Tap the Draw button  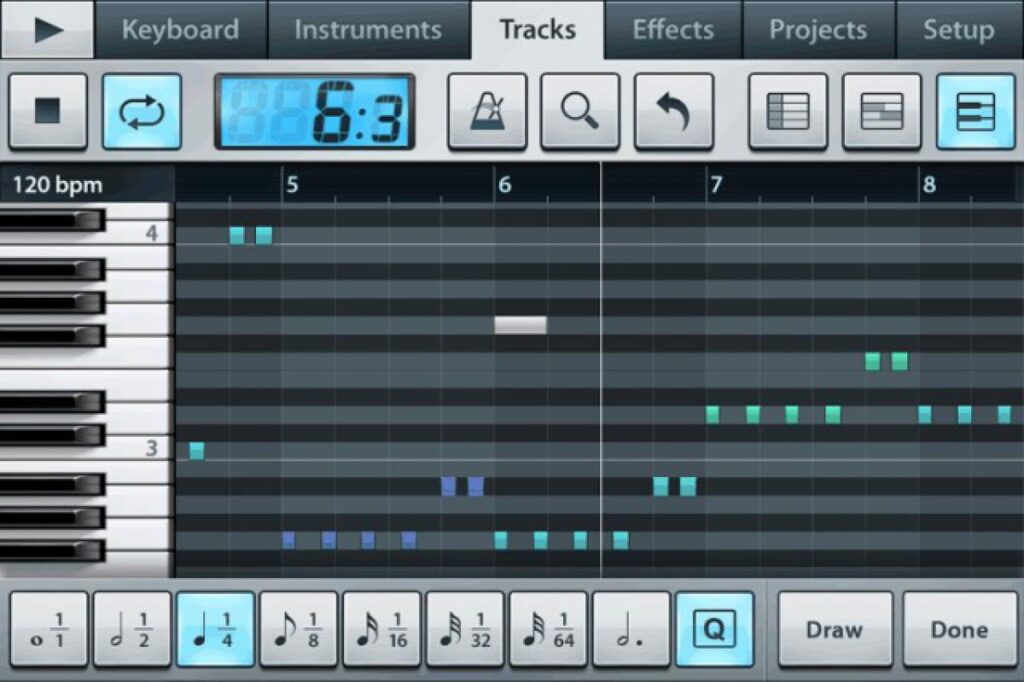coord(835,630)
